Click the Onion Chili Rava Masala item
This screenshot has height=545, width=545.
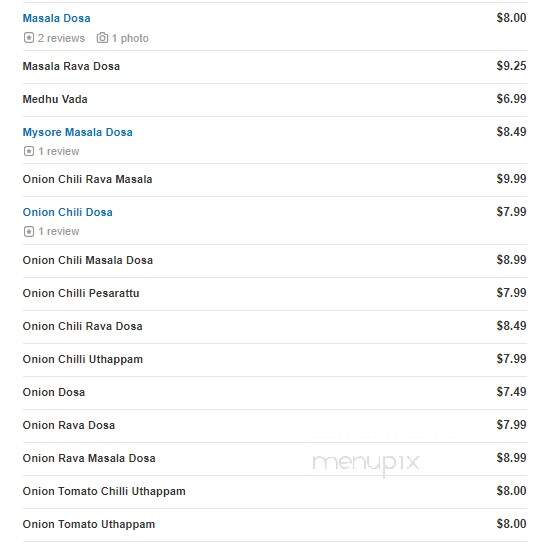[87, 179]
